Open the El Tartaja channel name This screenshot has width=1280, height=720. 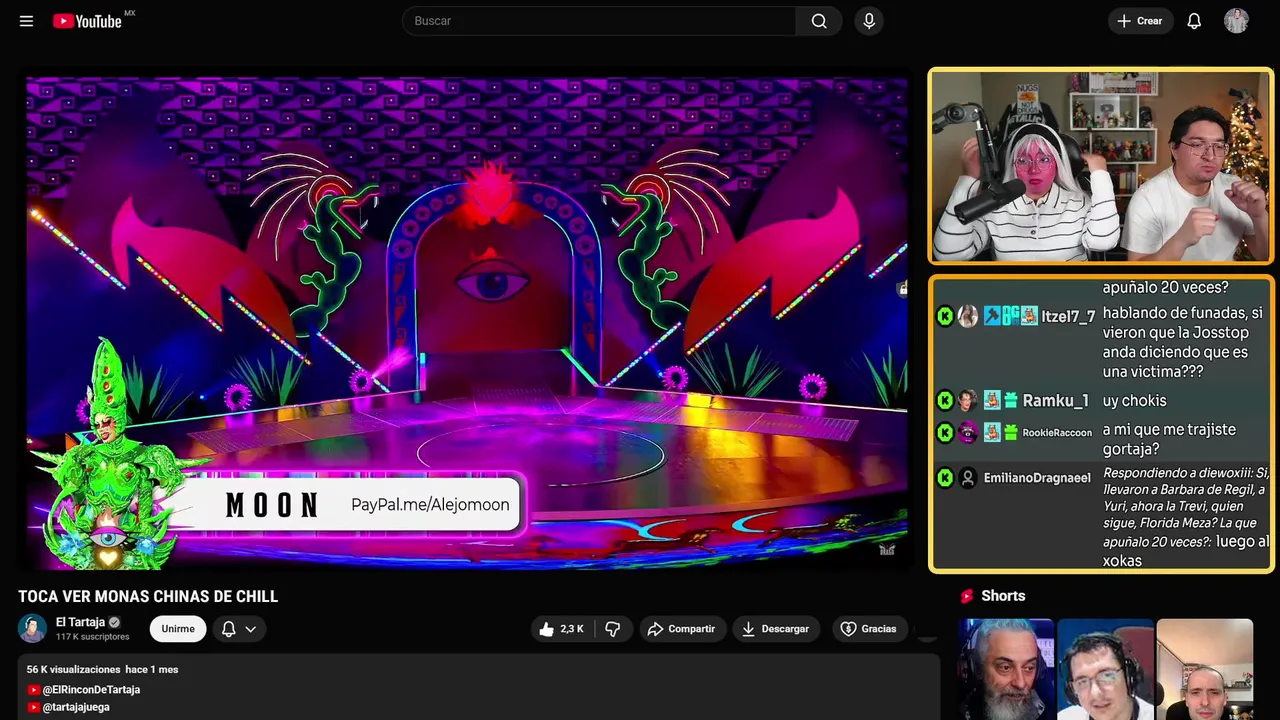tap(80, 622)
